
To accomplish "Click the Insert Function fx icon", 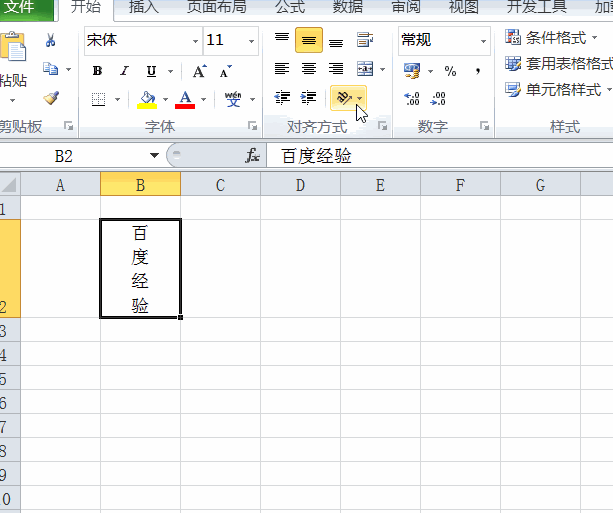I will click(253, 156).
